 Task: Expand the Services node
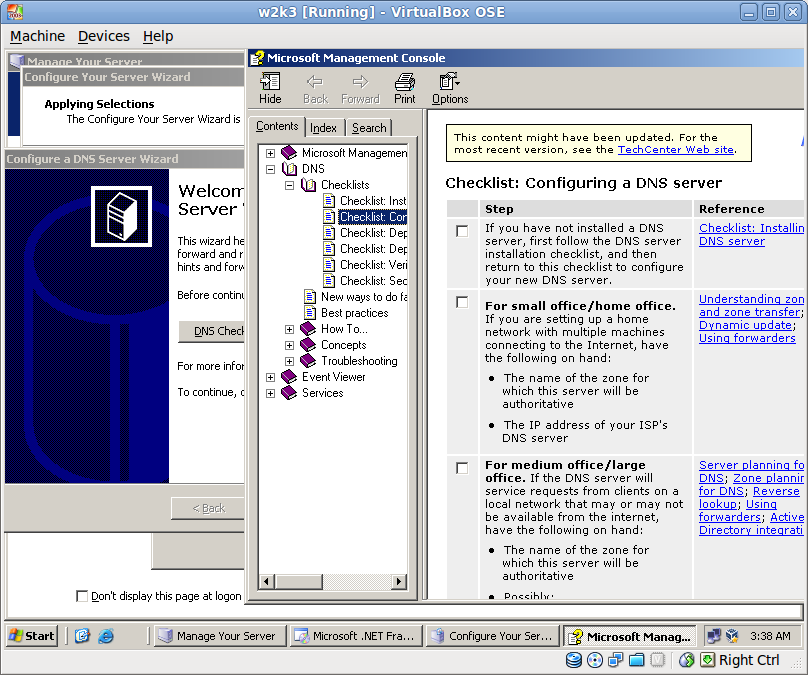[270, 393]
